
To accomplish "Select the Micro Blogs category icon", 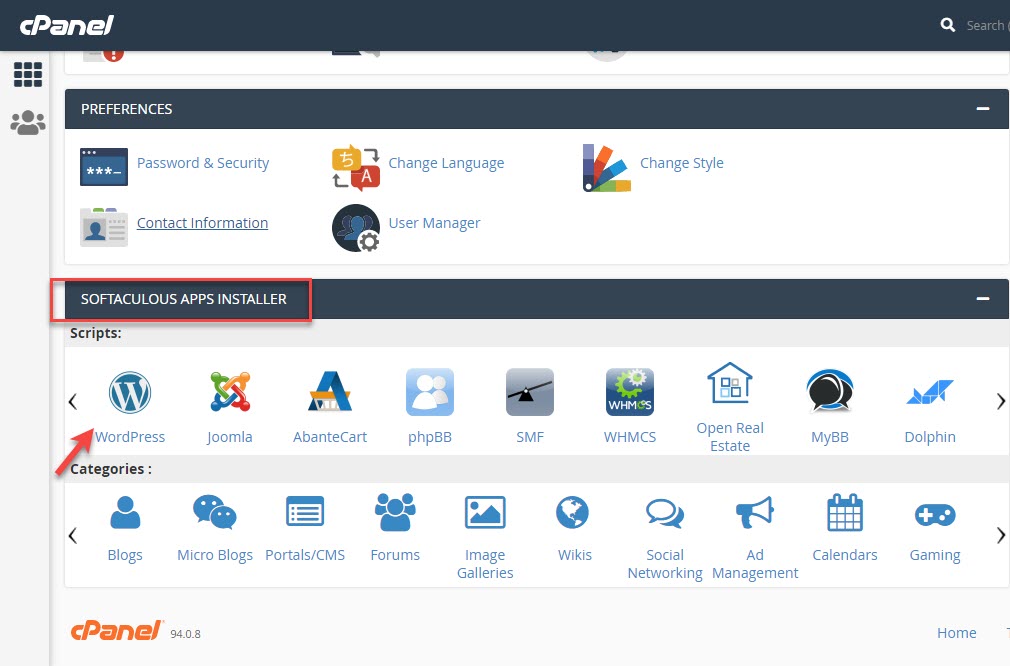I will pyautogui.click(x=214, y=513).
